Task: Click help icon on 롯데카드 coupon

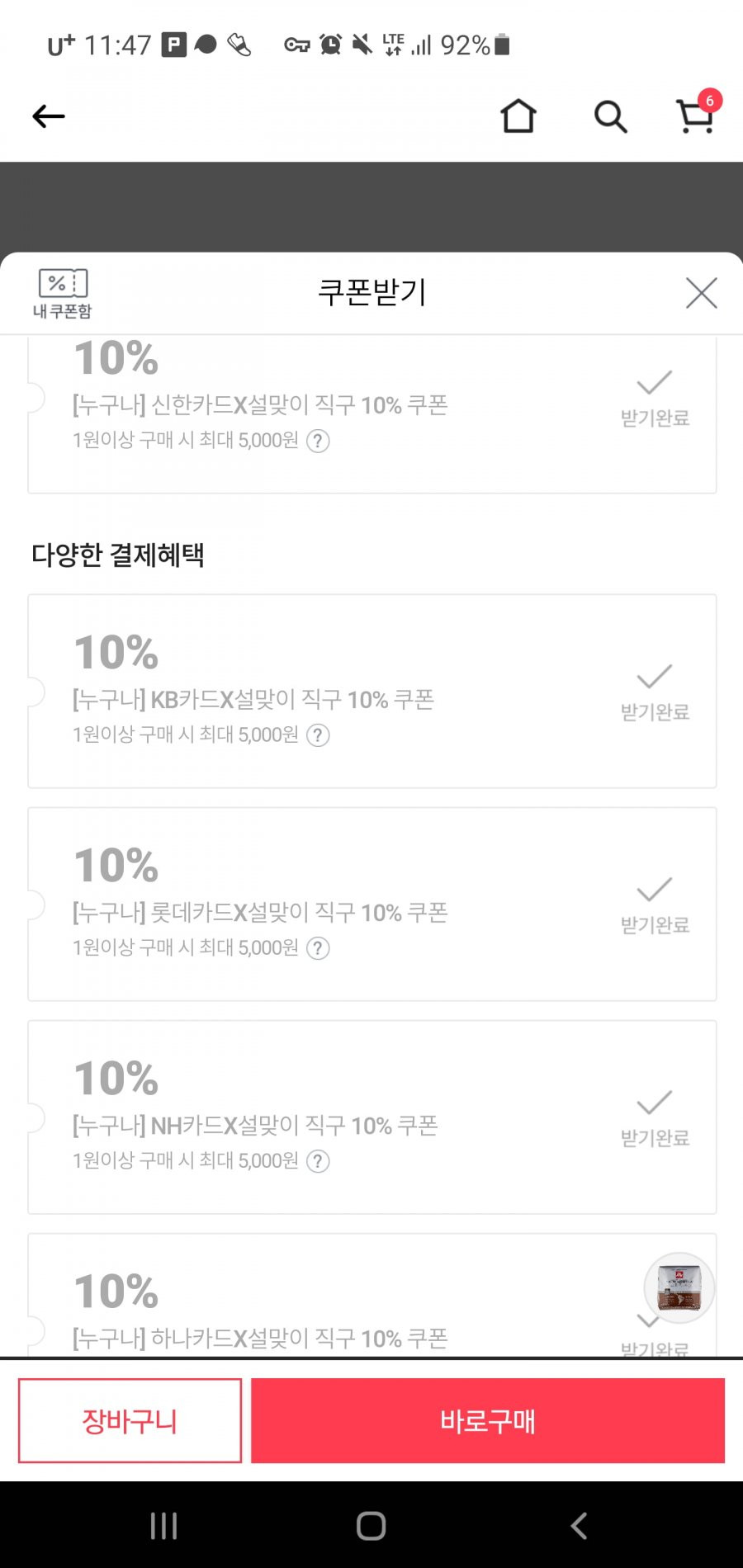Action: click(318, 948)
